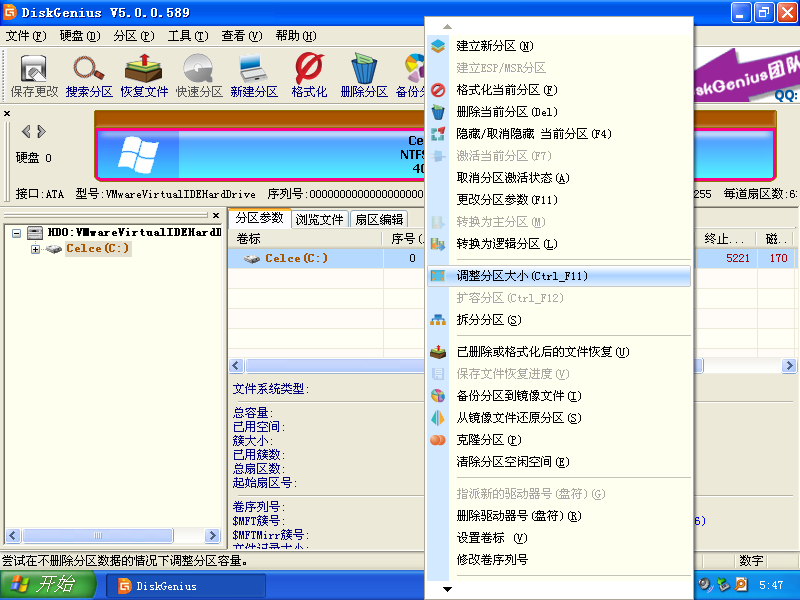
Task: Select HD0:VMwareVirtualIDEHardD tree item
Action: pyautogui.click(x=135, y=233)
